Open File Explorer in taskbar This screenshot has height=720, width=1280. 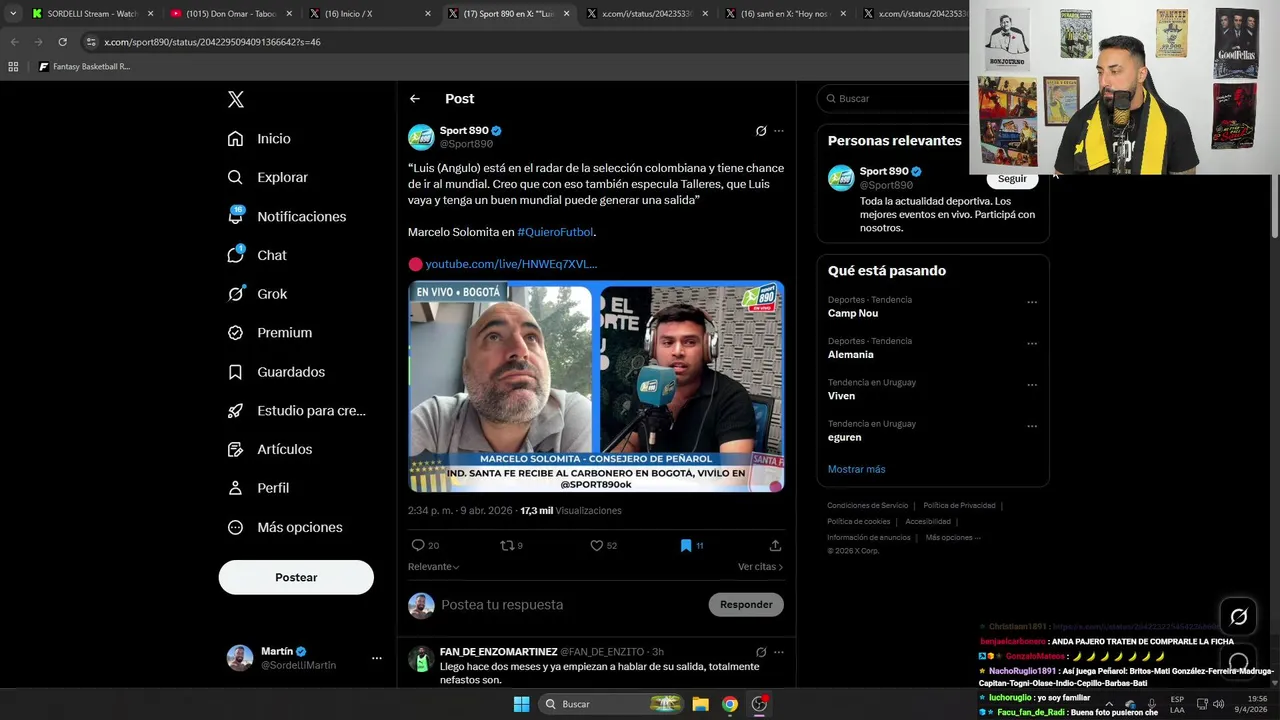701,704
